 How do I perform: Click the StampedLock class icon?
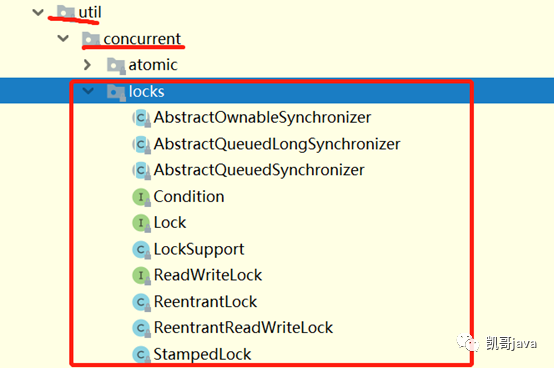point(141,354)
